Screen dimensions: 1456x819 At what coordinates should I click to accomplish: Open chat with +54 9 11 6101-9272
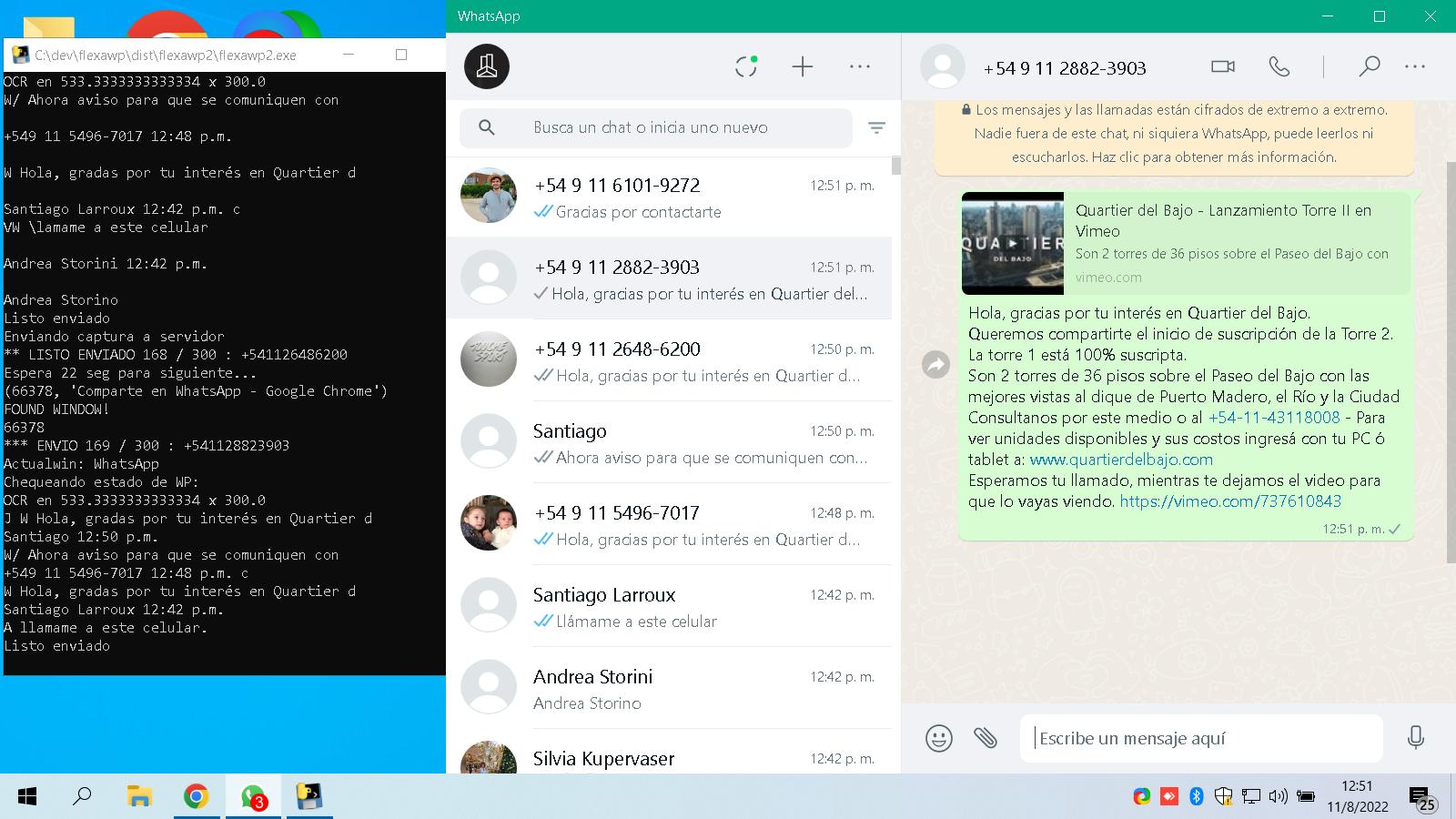point(669,197)
